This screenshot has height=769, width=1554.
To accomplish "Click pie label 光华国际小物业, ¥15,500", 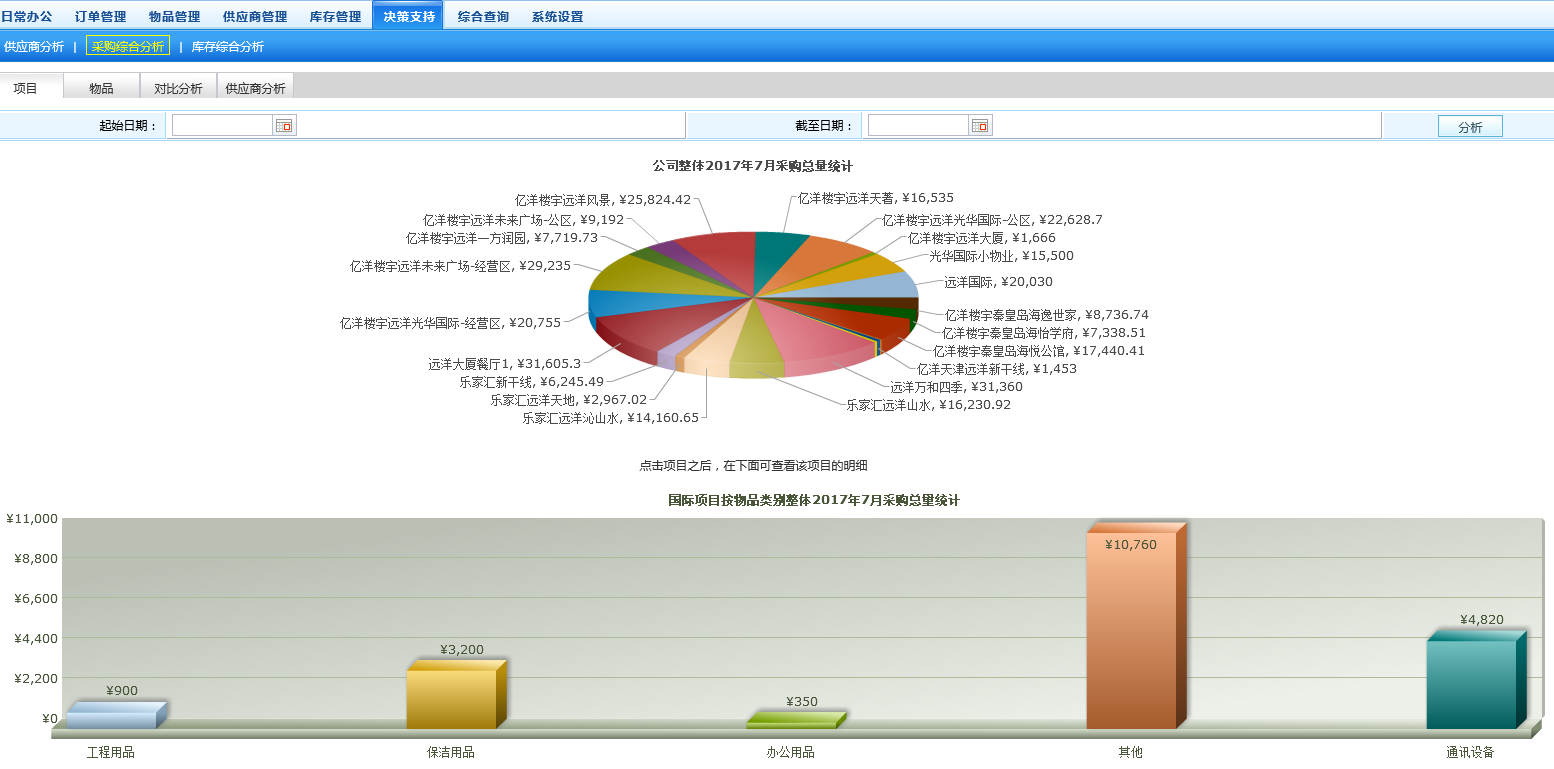I will pyautogui.click(x=1002, y=256).
